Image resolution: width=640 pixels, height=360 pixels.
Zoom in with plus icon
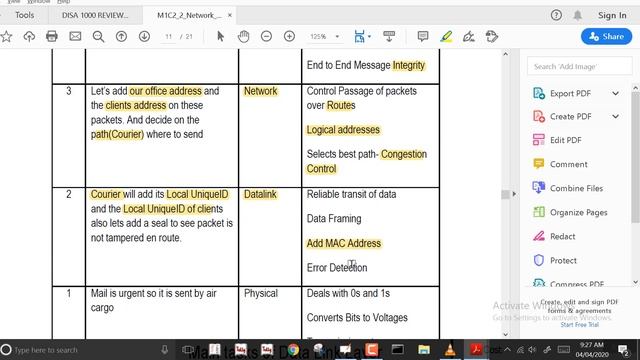click(289, 36)
